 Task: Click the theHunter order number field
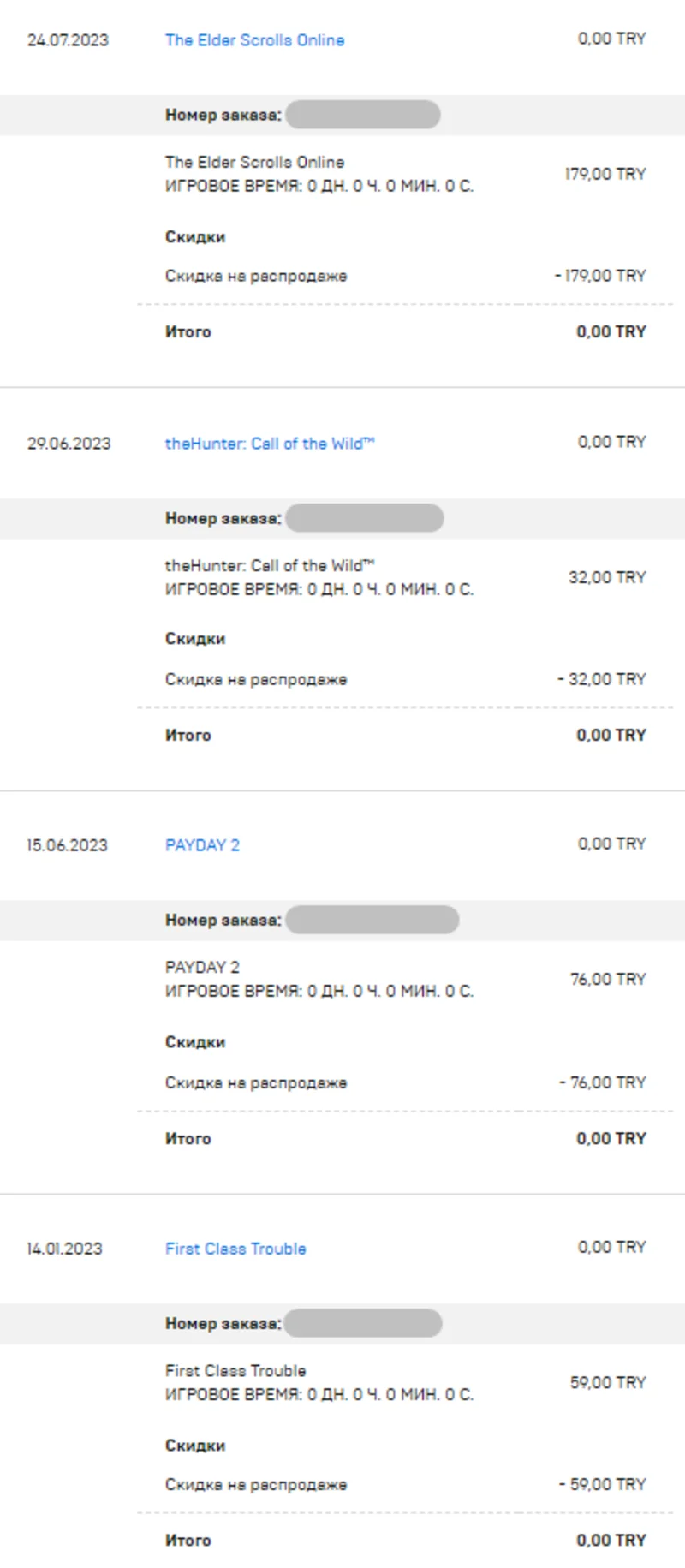coord(364,518)
